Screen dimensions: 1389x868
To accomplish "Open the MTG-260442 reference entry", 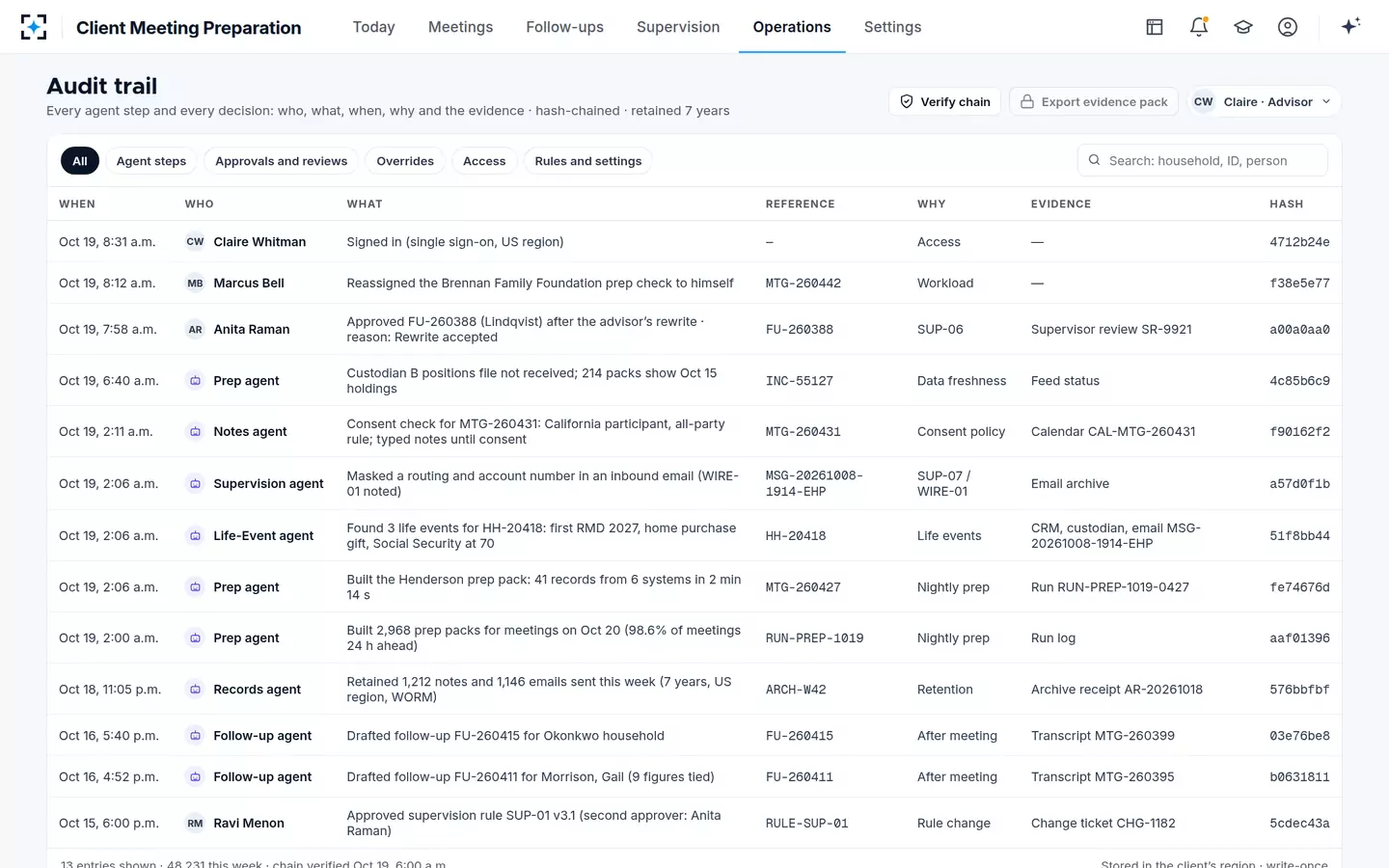I will pos(803,283).
